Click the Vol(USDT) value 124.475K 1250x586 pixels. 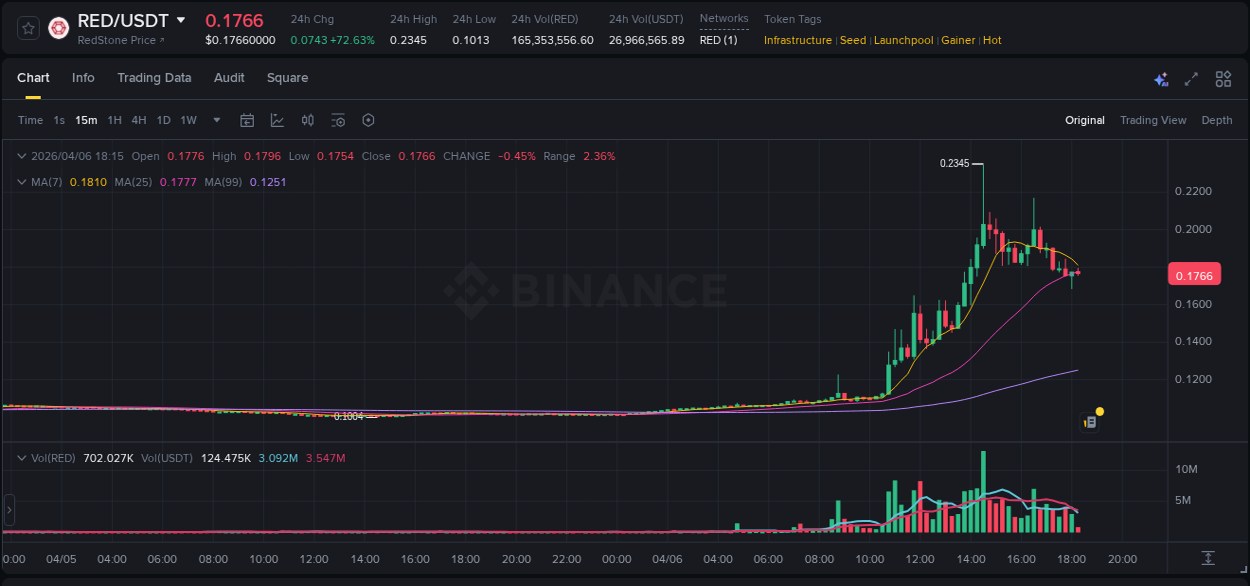pos(227,458)
